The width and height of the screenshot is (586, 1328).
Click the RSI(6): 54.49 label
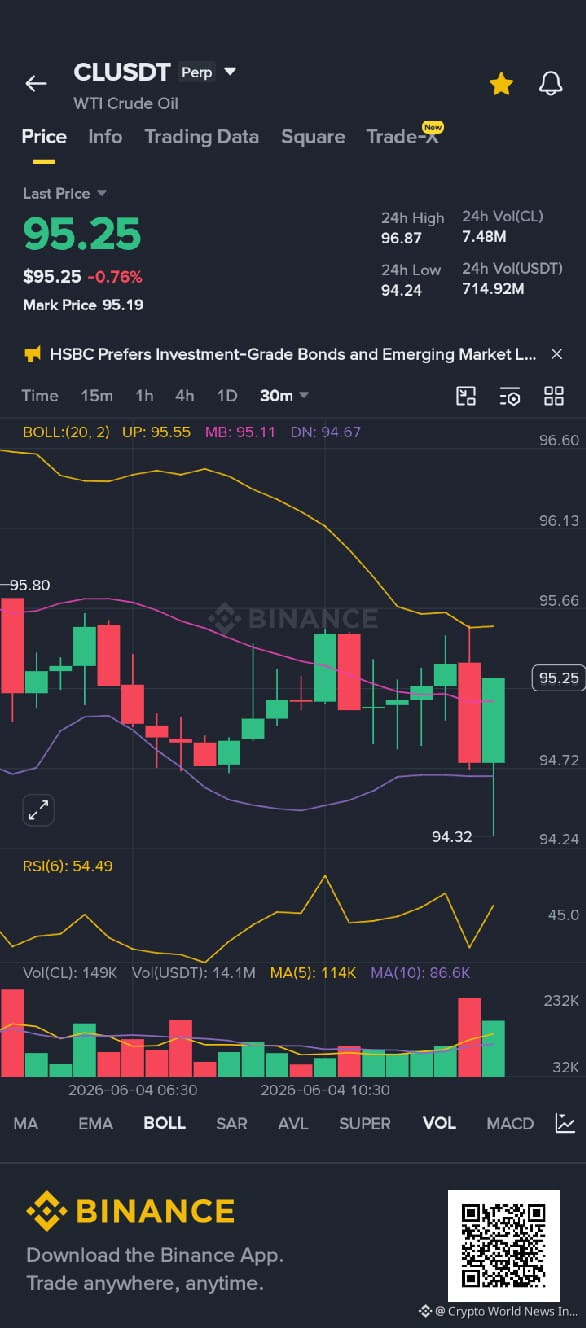click(x=67, y=865)
